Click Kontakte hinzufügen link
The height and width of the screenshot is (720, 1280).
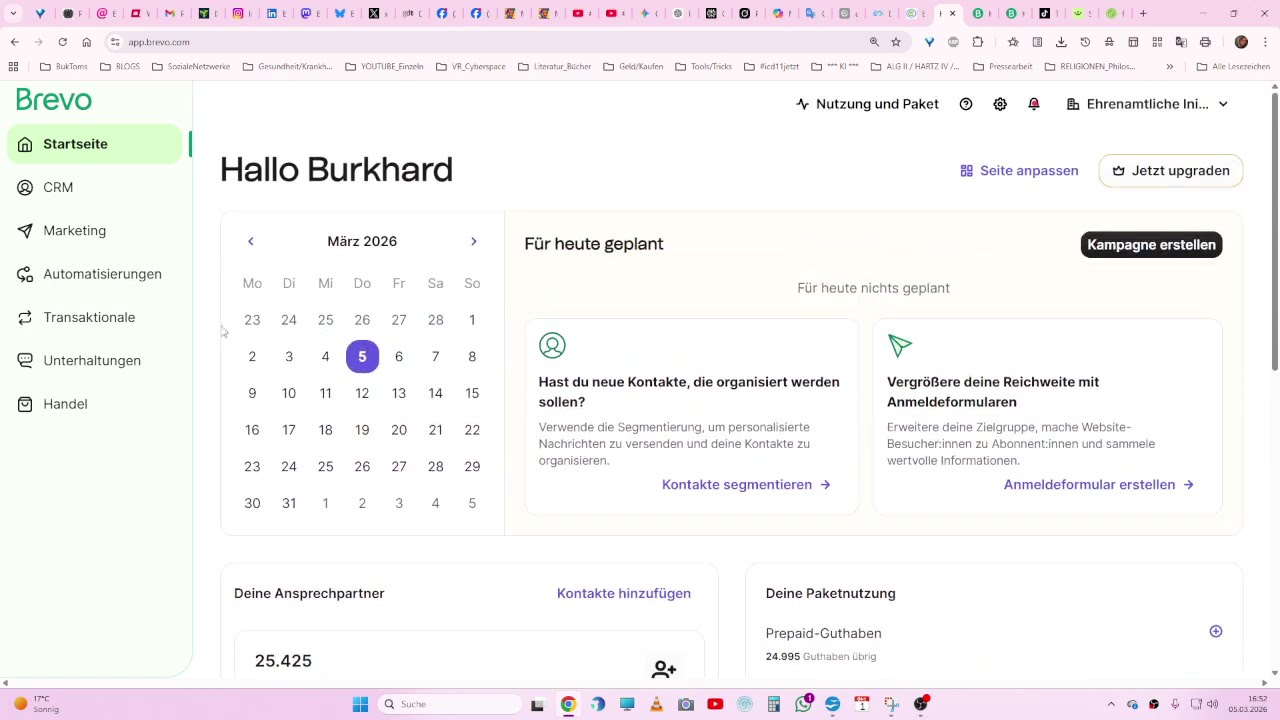[624, 593]
